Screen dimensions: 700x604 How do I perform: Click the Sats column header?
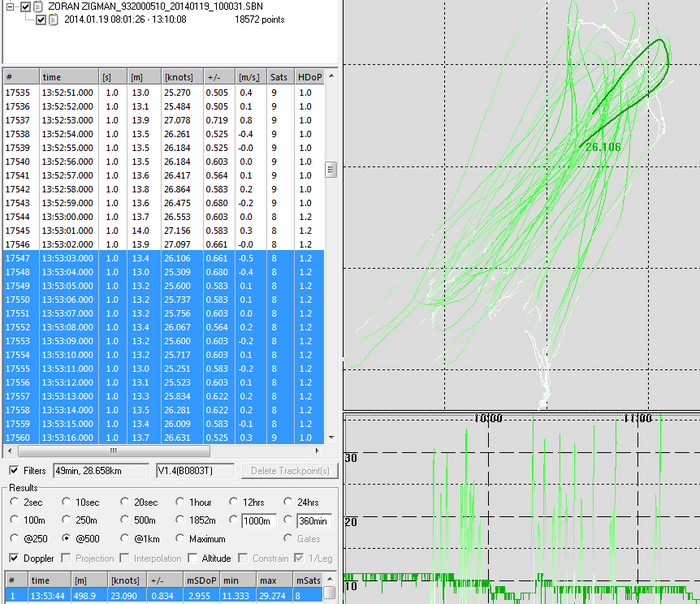coord(280,77)
